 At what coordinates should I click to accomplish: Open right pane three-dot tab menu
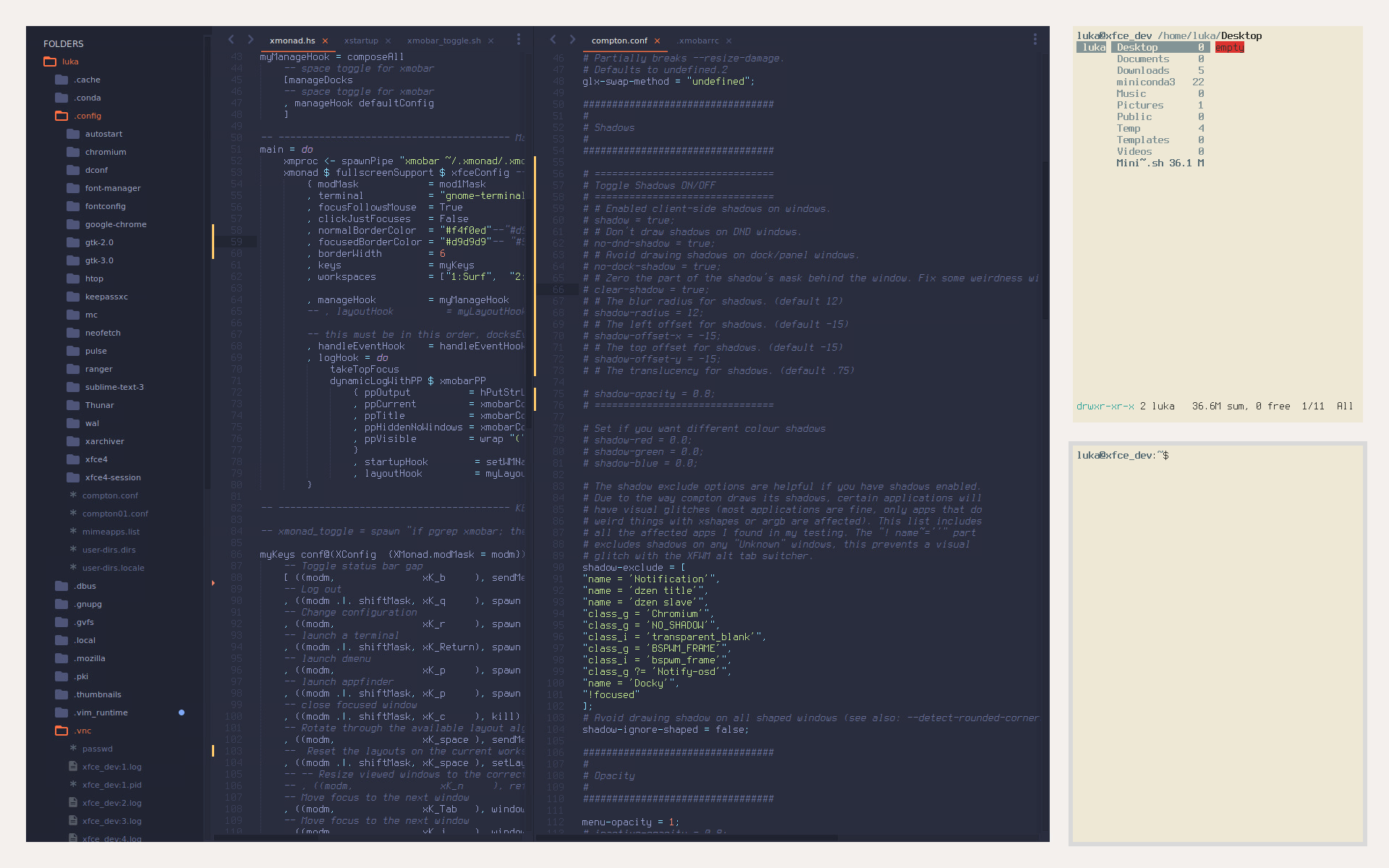tap(1035, 40)
